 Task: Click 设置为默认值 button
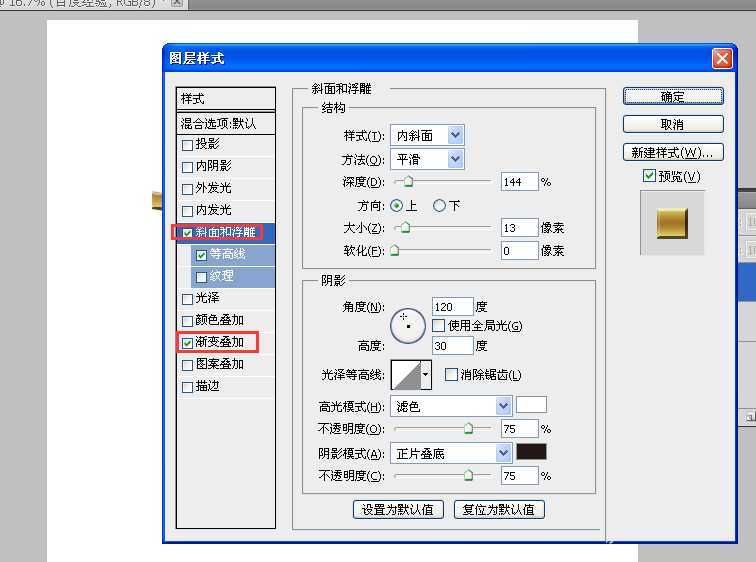click(398, 509)
